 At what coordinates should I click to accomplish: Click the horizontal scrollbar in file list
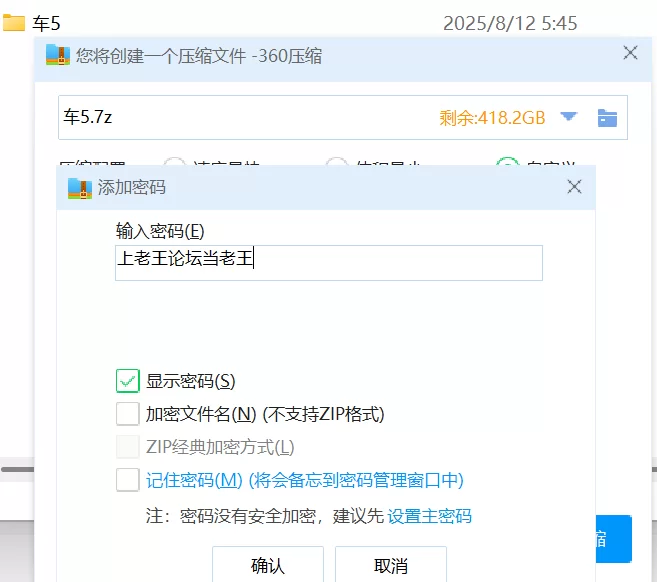[18, 469]
